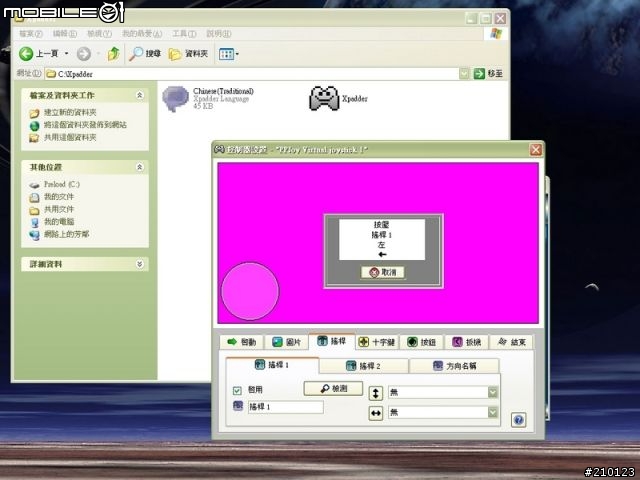640x480 pixels.
Task: Click the vertical axis arrow button for stick 1
Action: click(376, 393)
